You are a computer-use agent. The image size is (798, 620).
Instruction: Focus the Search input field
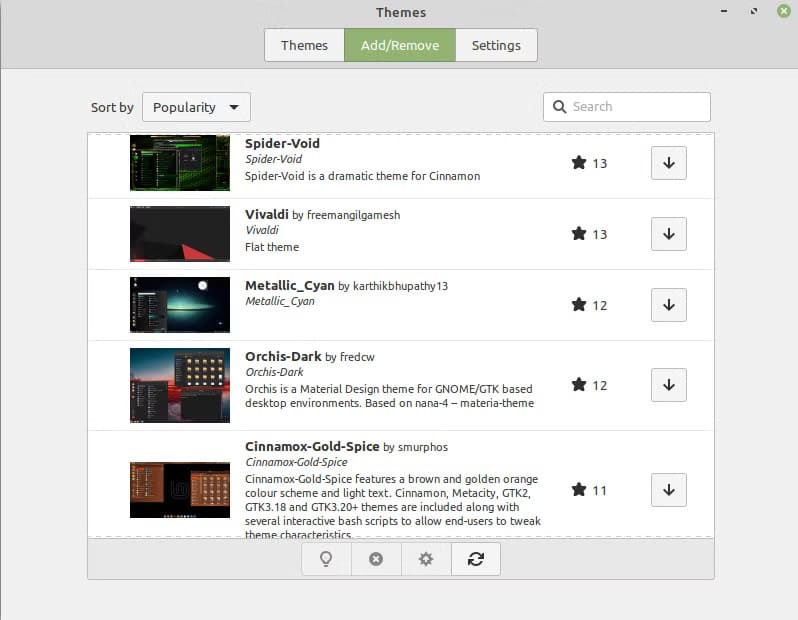click(627, 107)
